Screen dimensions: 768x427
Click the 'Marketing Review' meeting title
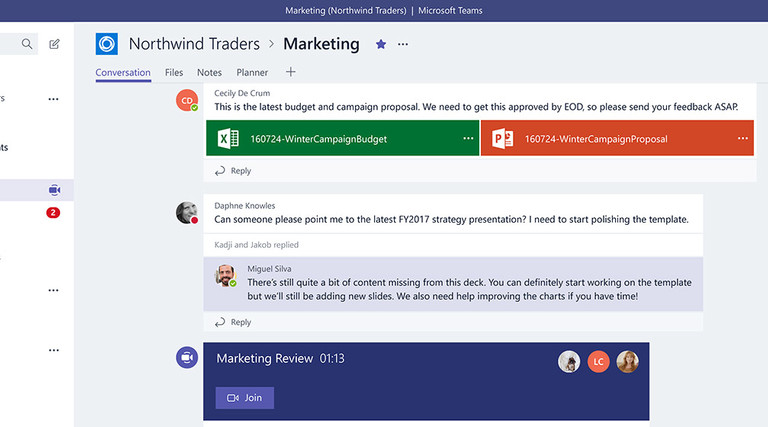click(x=264, y=358)
